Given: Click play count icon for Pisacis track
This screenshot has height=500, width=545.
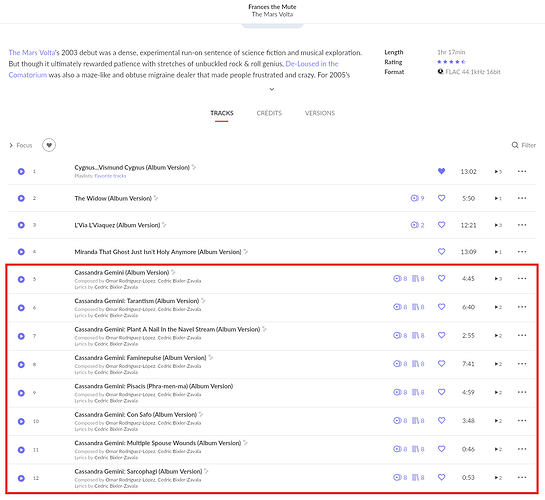Looking at the screenshot, I should pyautogui.click(x=498, y=392).
